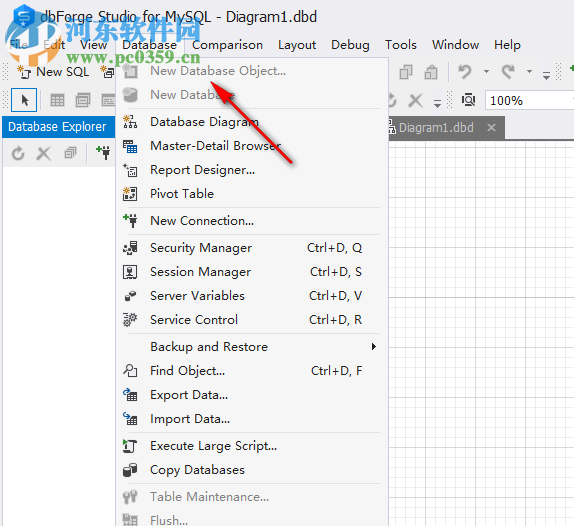The width and height of the screenshot is (574, 526).
Task: Select Import Data... from menu
Action: [x=251, y=419]
